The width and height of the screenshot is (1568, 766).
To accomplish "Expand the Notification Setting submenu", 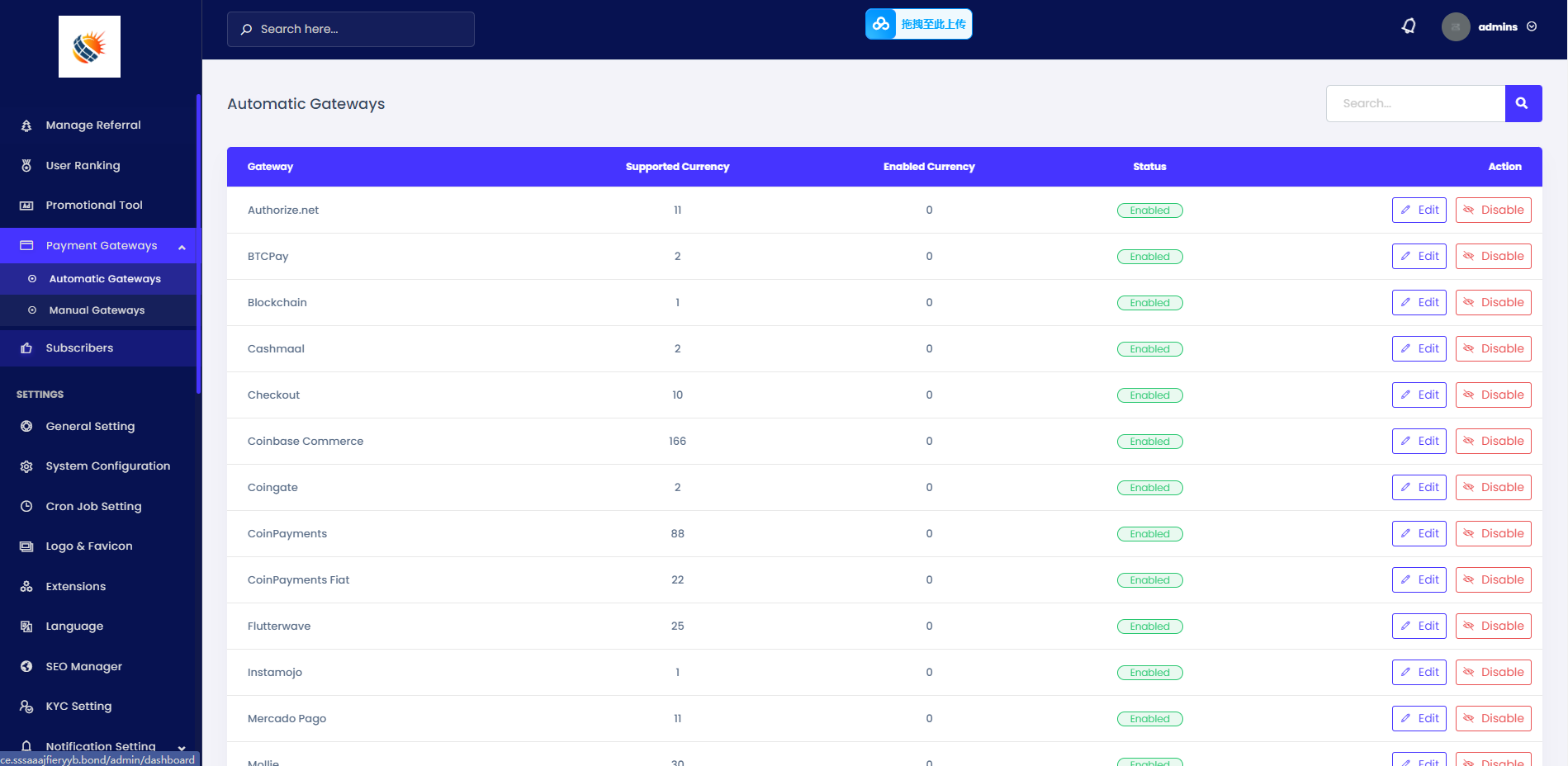I will tap(182, 748).
